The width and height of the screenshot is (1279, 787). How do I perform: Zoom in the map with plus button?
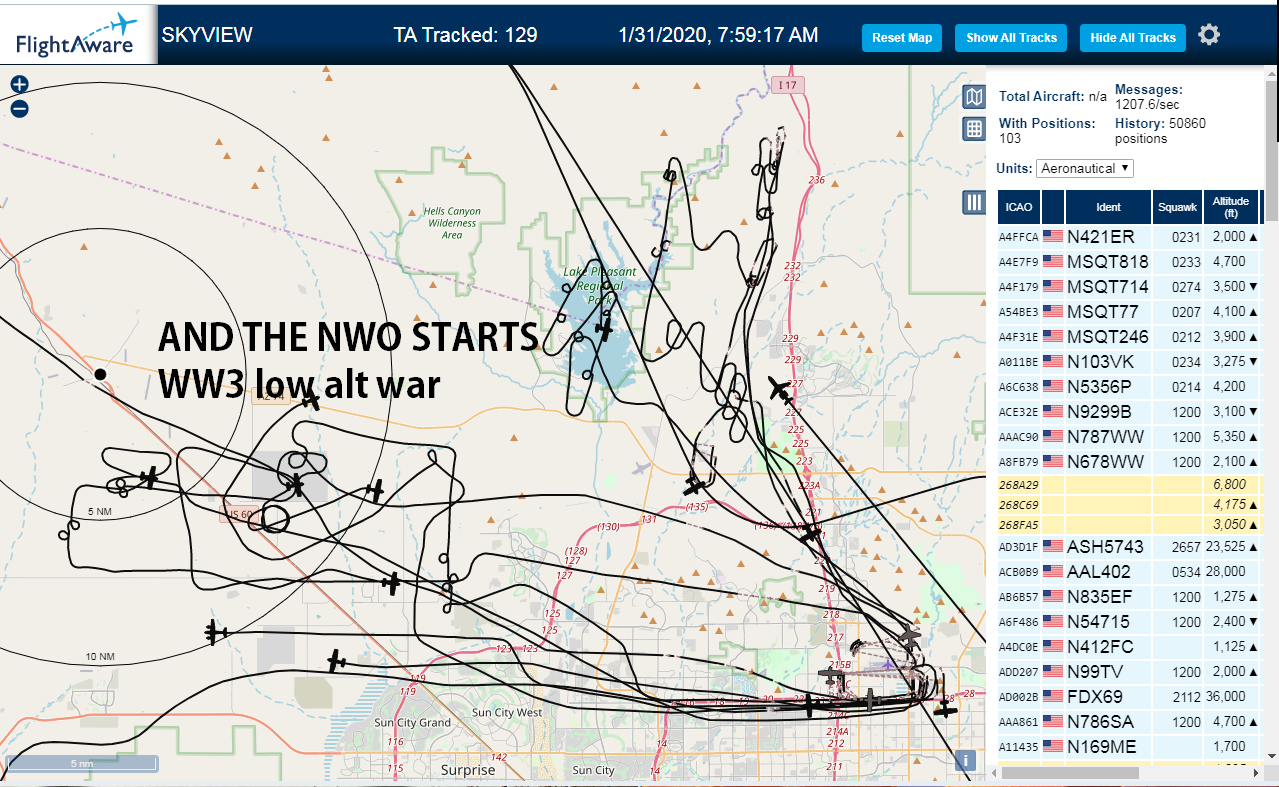coord(19,85)
